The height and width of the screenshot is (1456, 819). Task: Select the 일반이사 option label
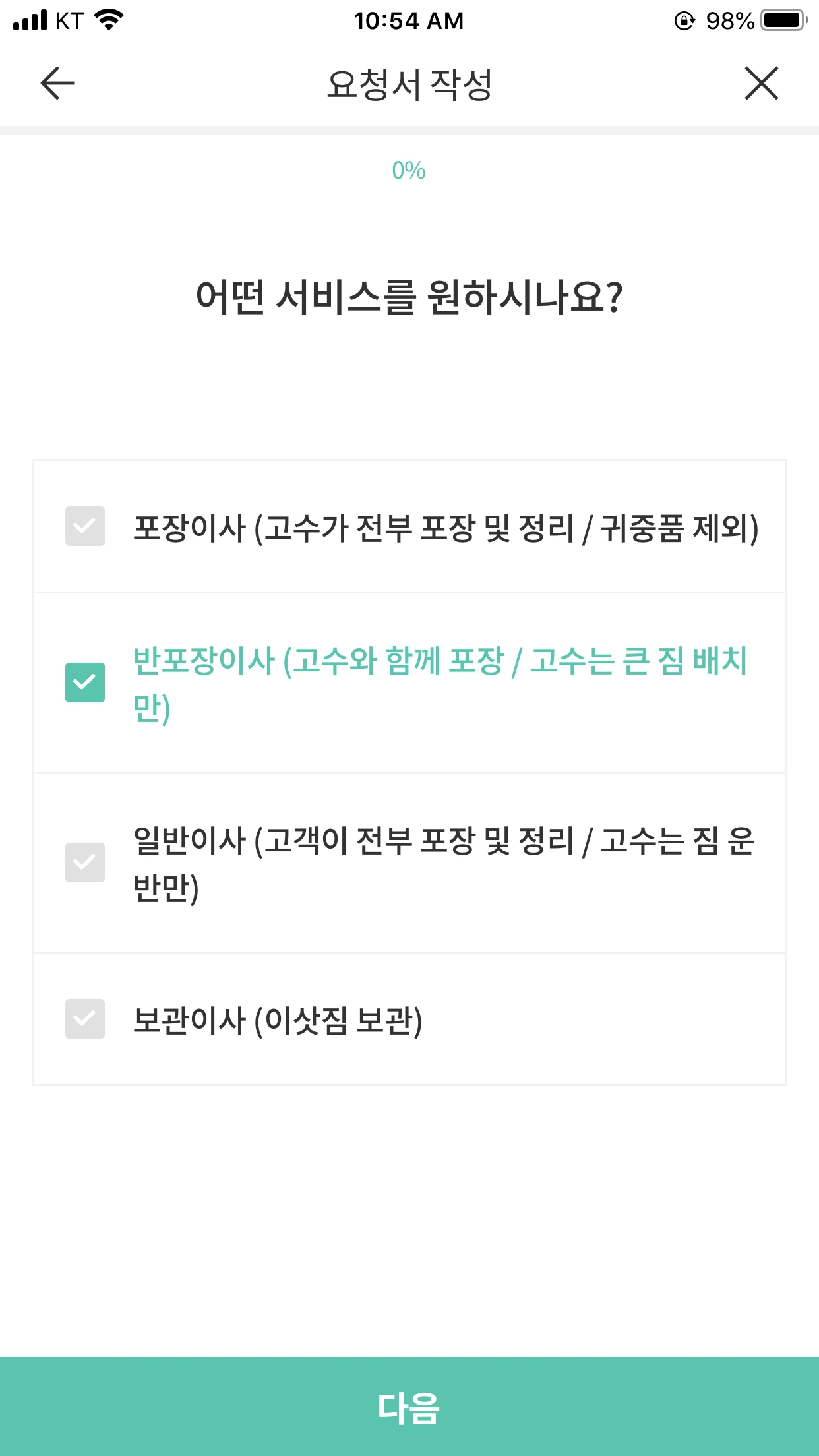[x=444, y=864]
